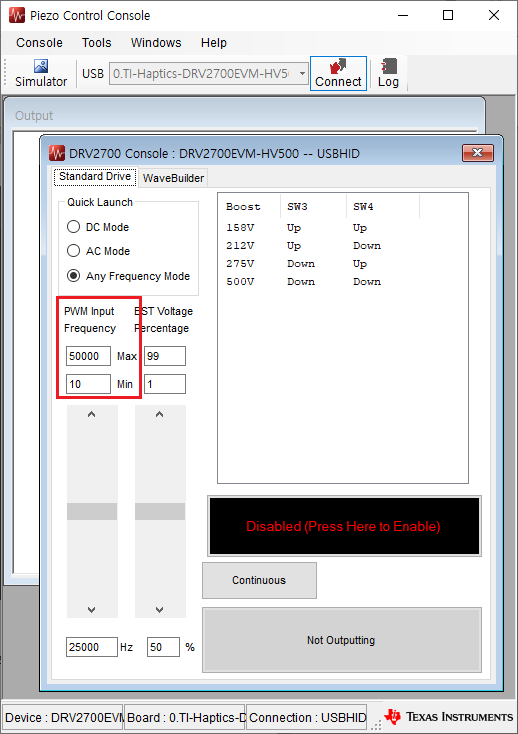Image resolution: width=518 pixels, height=734 pixels.
Task: Click the Connect toolbar button
Action: pyautogui.click(x=338, y=73)
